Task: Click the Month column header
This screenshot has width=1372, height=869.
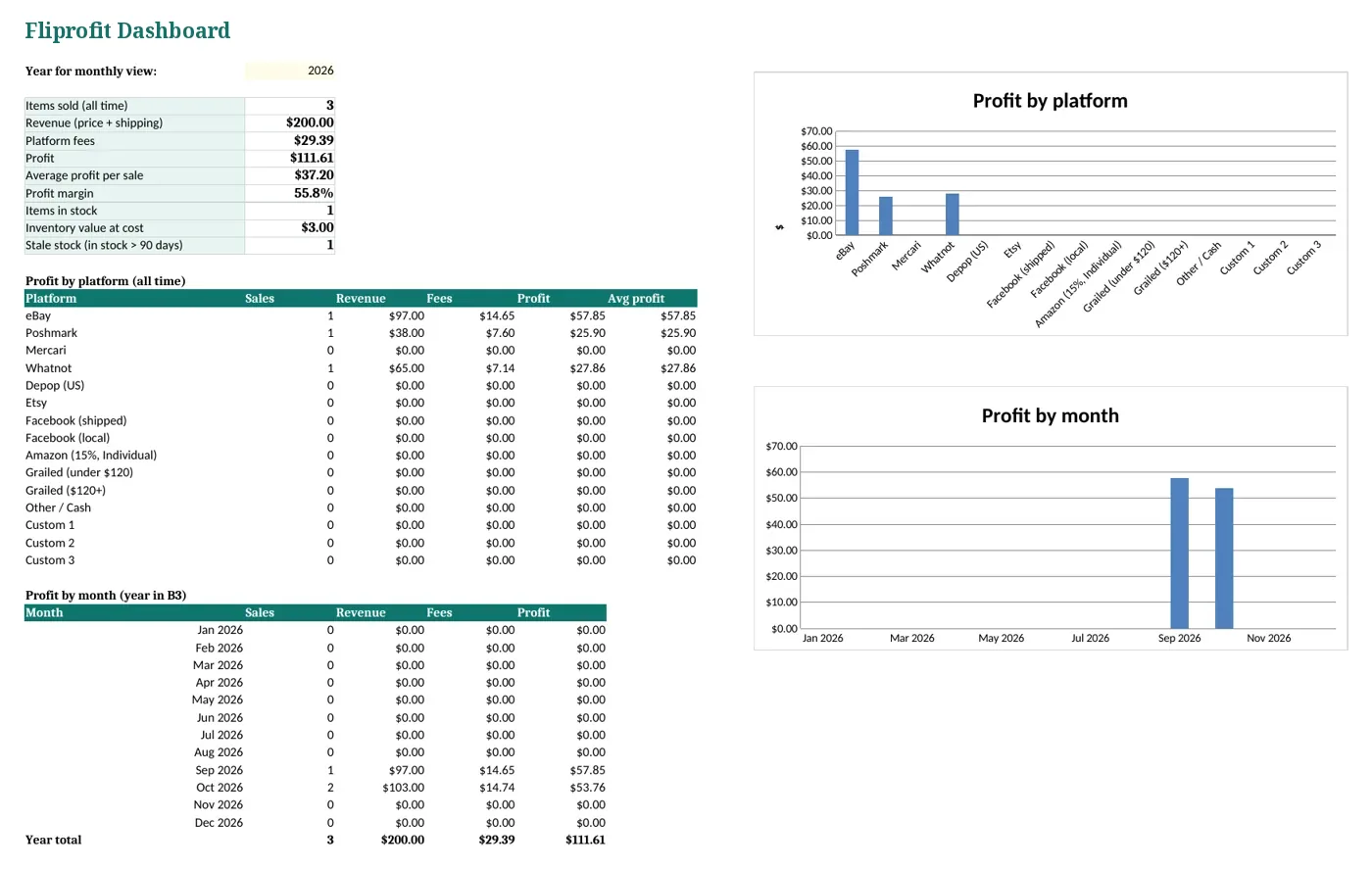Action: pyautogui.click(x=44, y=612)
